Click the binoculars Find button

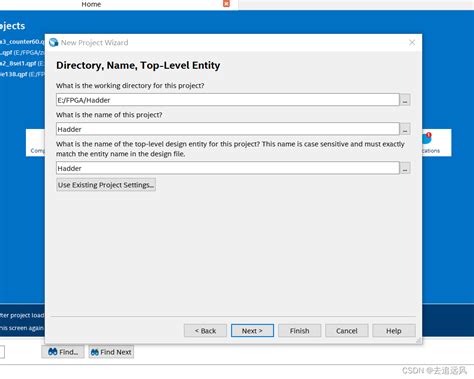pos(63,352)
